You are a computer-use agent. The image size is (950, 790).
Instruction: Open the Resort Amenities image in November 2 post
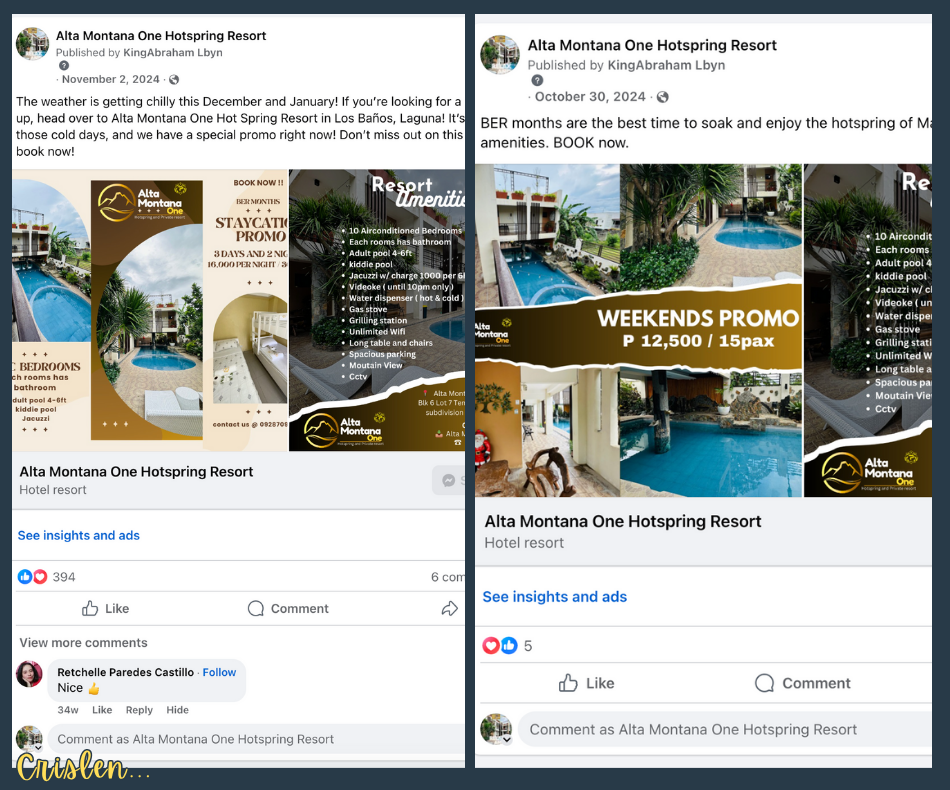coord(377,310)
